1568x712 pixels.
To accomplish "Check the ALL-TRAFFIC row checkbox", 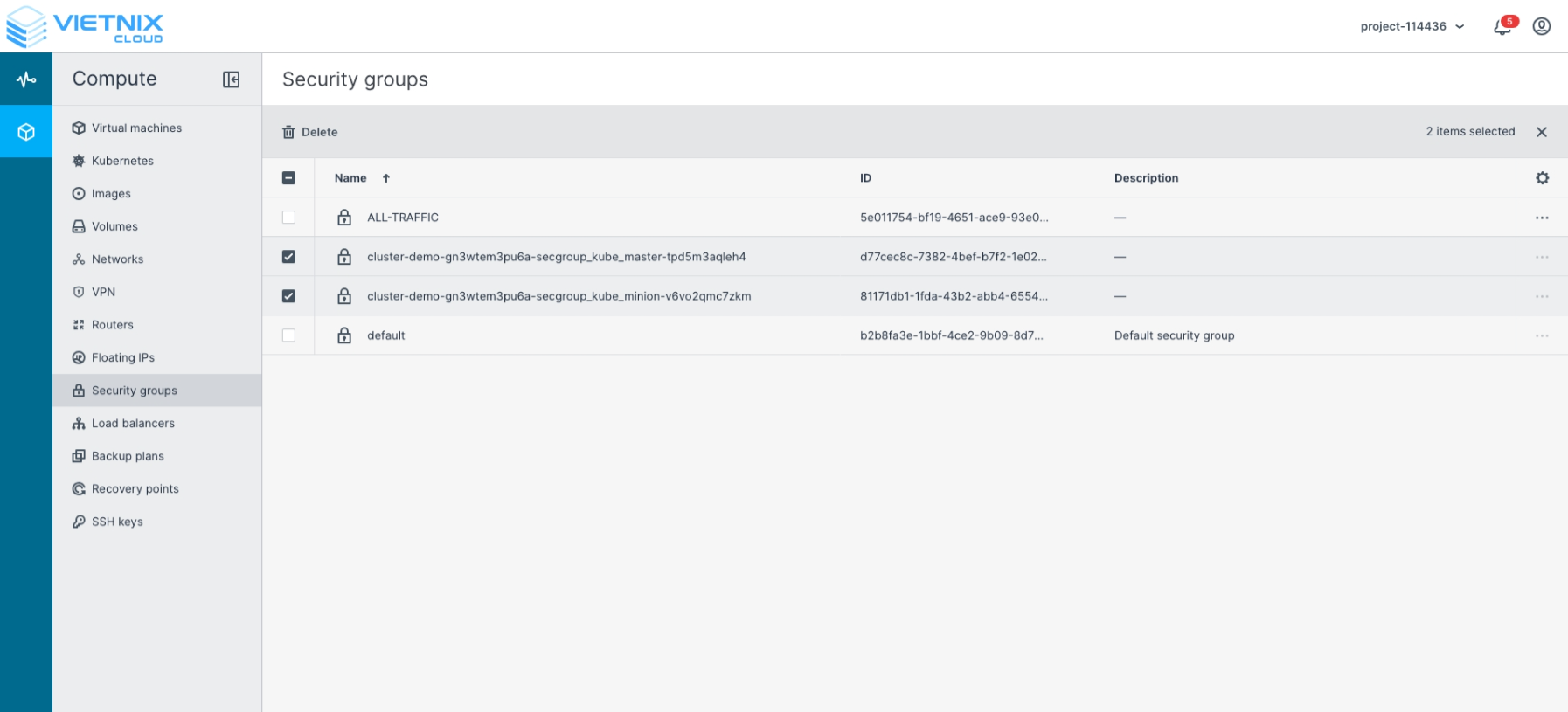I will (288, 218).
